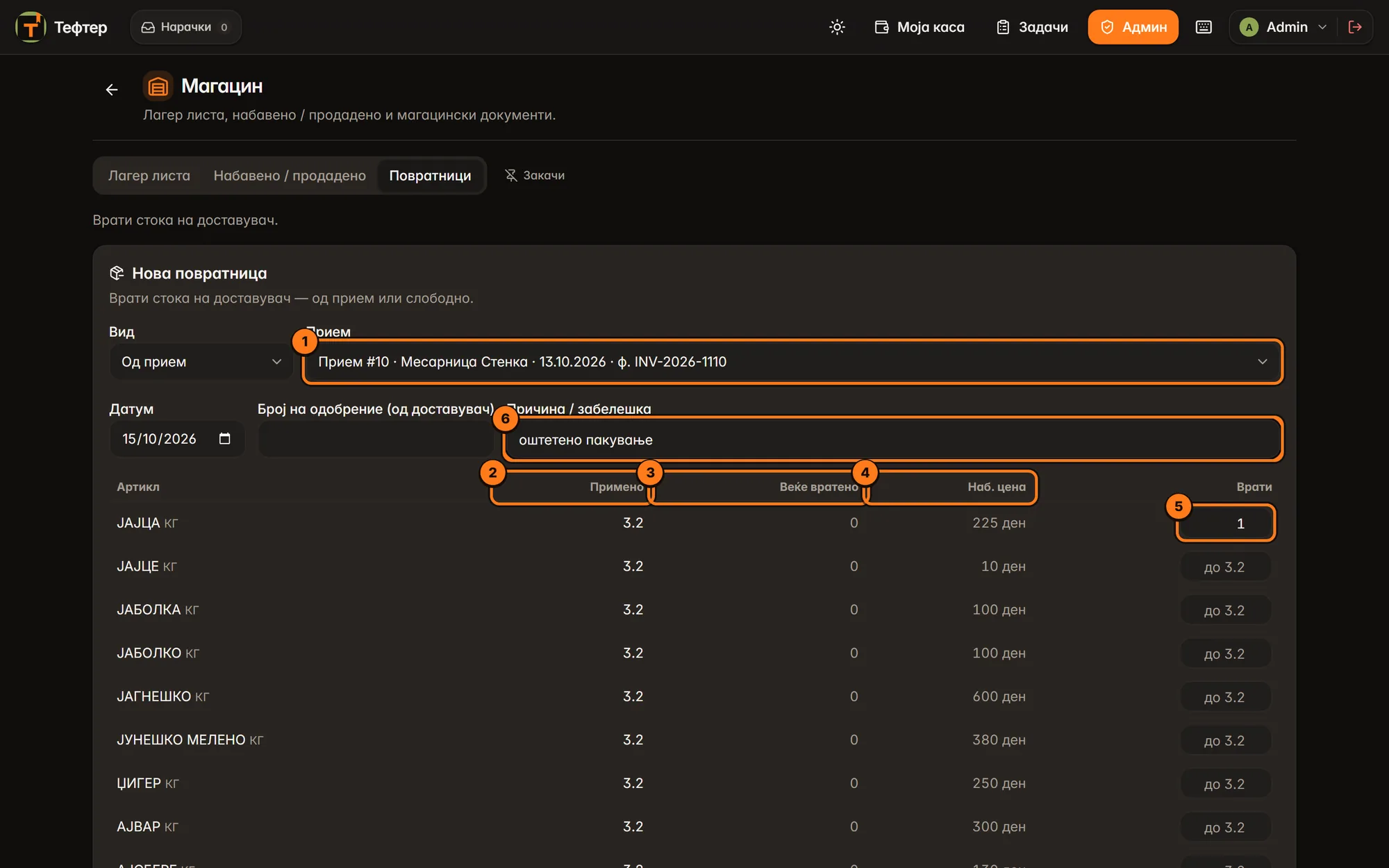
Task: Click the Причина / забелешка field
Action: [x=892, y=440]
